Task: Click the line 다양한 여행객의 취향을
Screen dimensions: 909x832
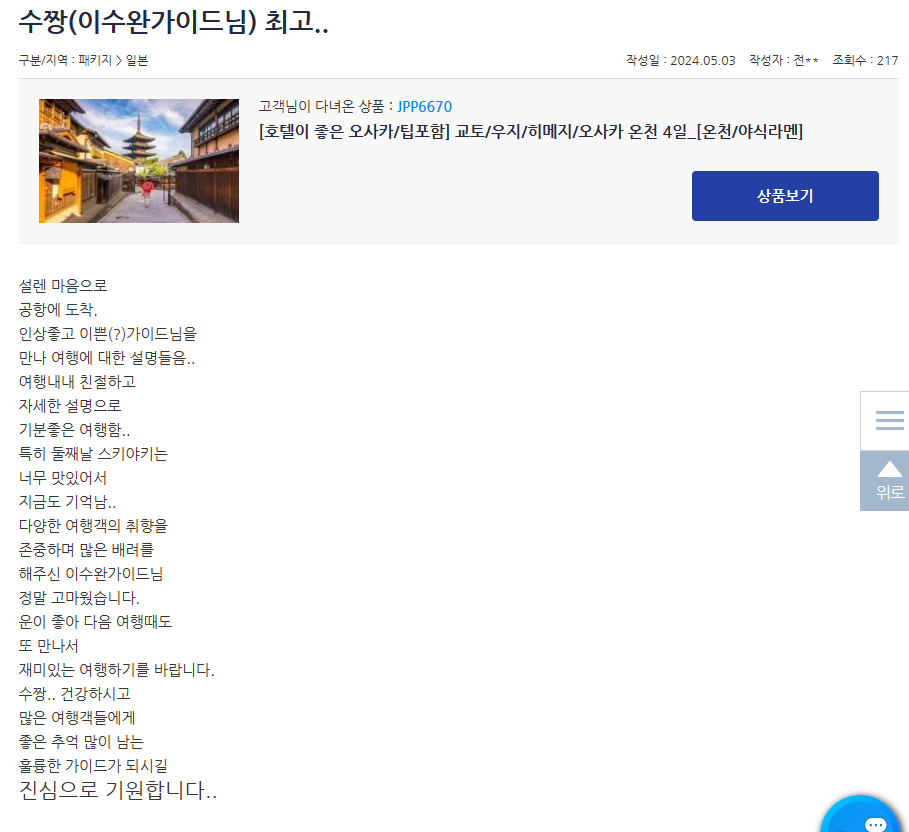Action: pyautogui.click(x=93, y=526)
